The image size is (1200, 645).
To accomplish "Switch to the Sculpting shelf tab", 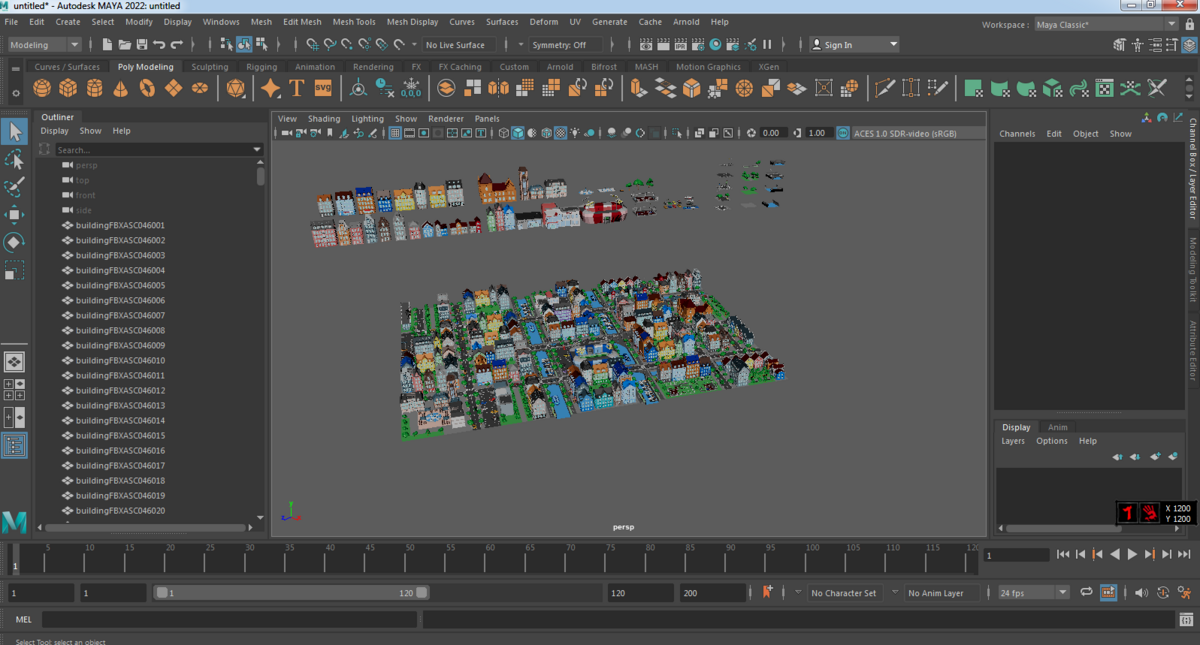I will (210, 67).
